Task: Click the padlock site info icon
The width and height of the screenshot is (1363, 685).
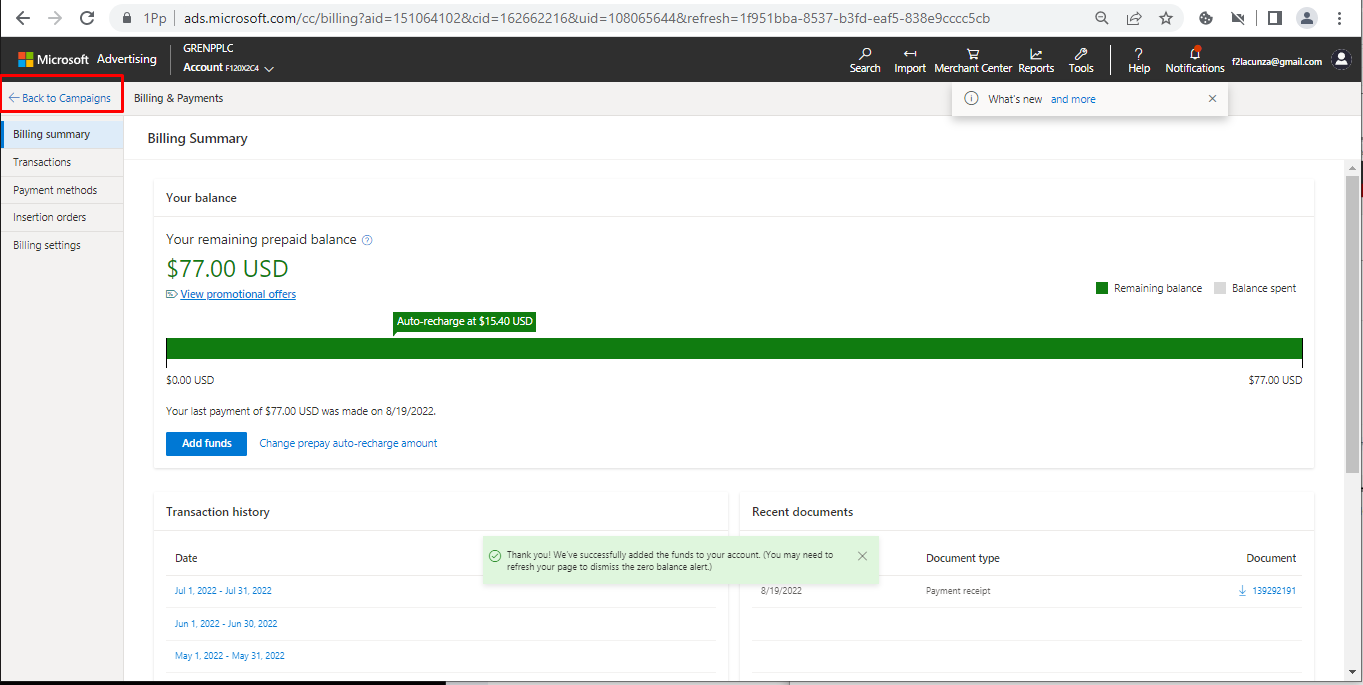Action: (x=126, y=18)
